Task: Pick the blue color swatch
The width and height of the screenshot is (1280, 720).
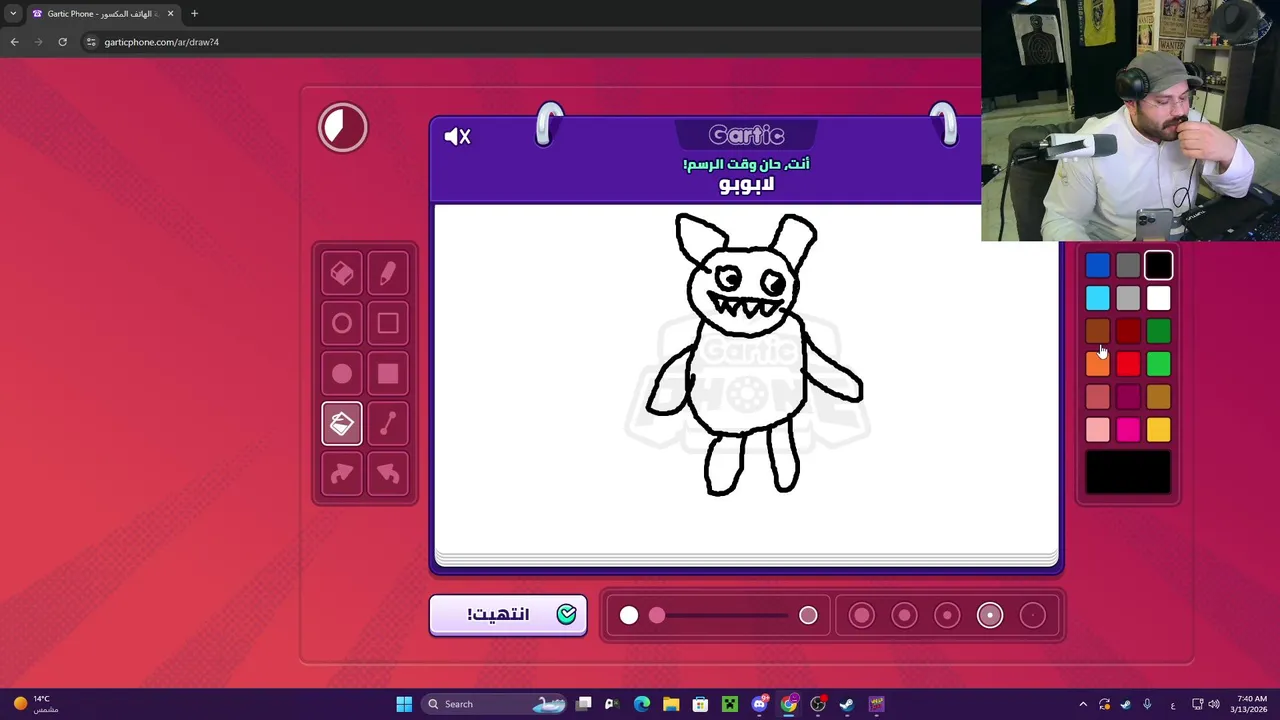Action: coord(1097,265)
